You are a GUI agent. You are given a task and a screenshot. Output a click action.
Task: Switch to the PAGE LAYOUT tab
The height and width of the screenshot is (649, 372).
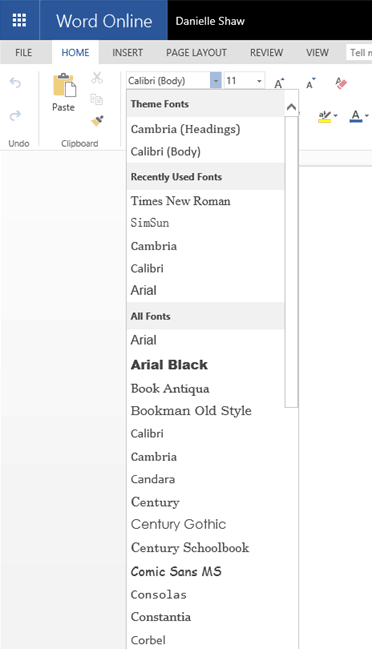[196, 53]
